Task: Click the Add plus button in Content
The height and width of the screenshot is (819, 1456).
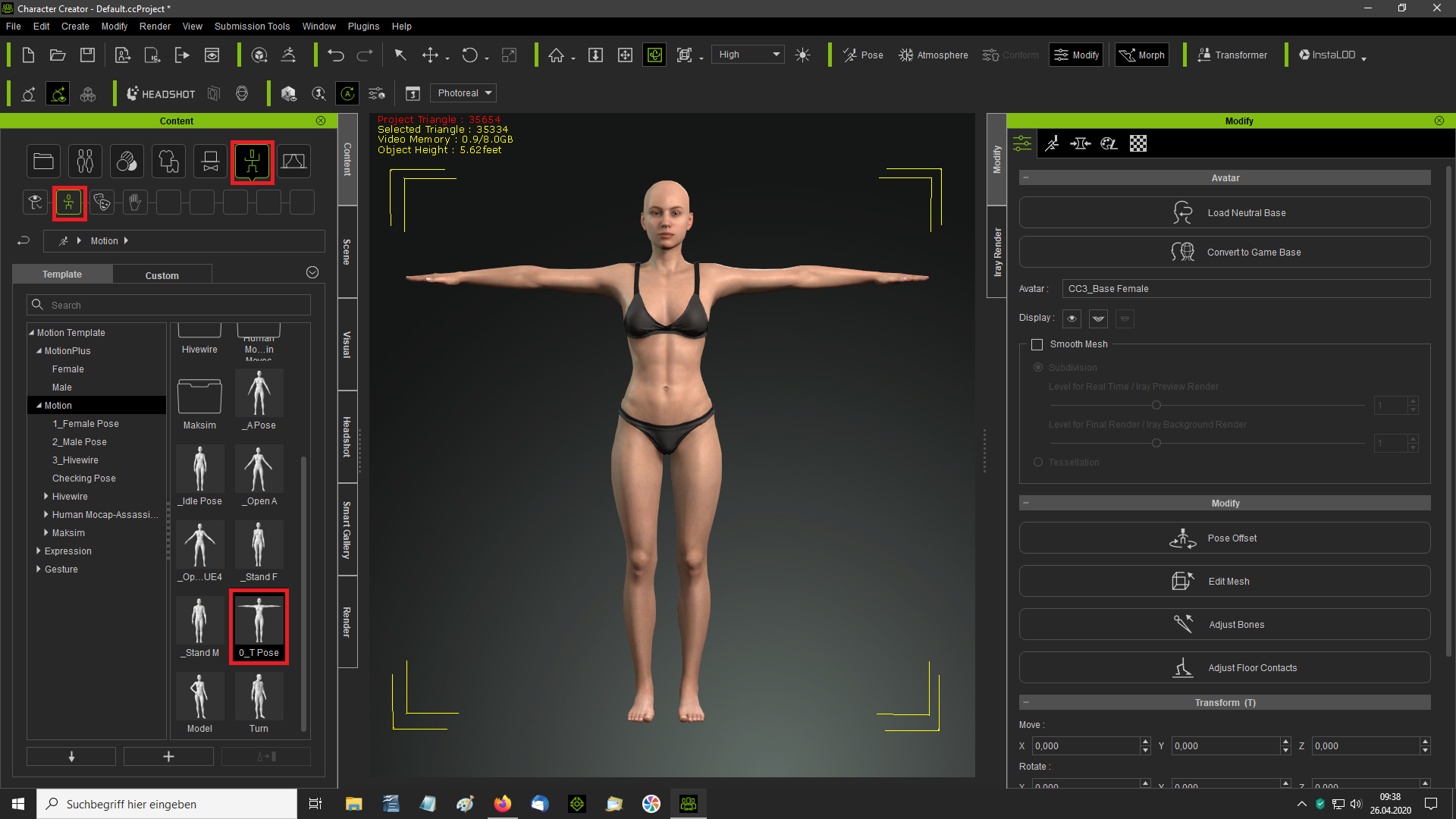Action: (x=168, y=756)
